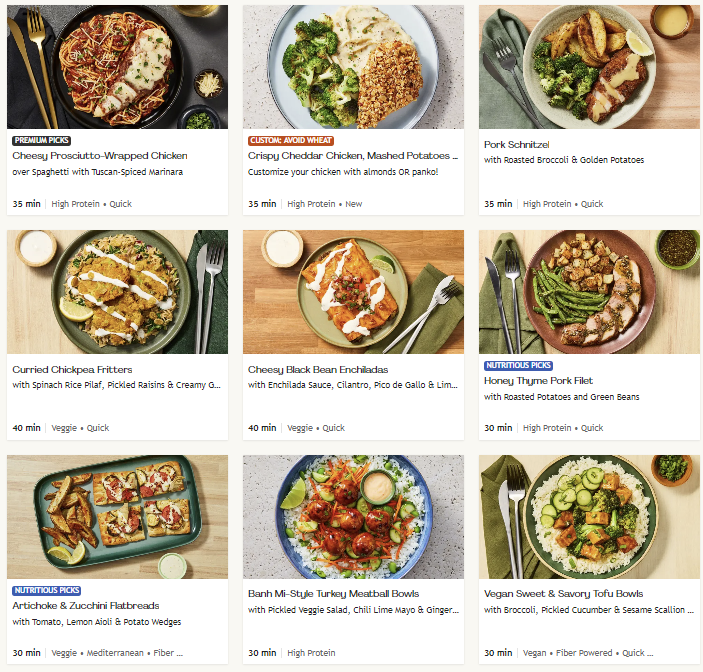The image size is (703, 672).
Task: Open the Cheesy Prosciutto-Wrapped Chicken title link
Action: 100,156
